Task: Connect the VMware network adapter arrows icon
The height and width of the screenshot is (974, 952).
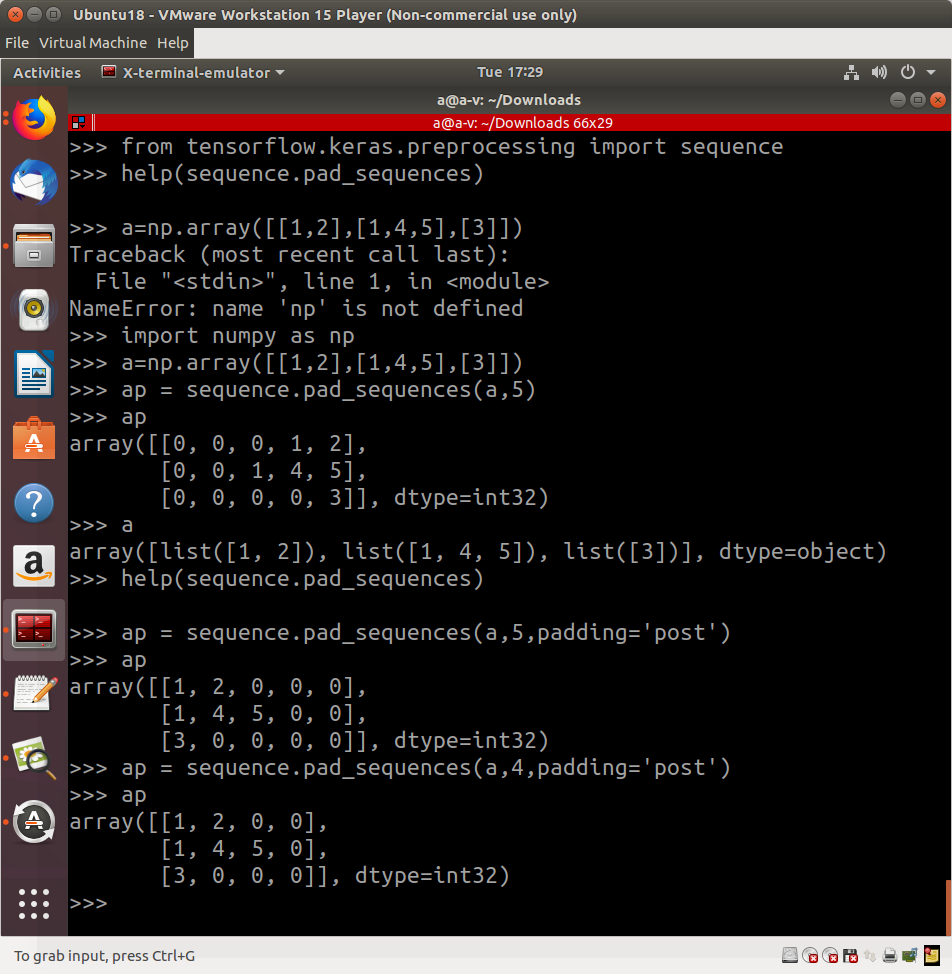Action: pos(870,955)
